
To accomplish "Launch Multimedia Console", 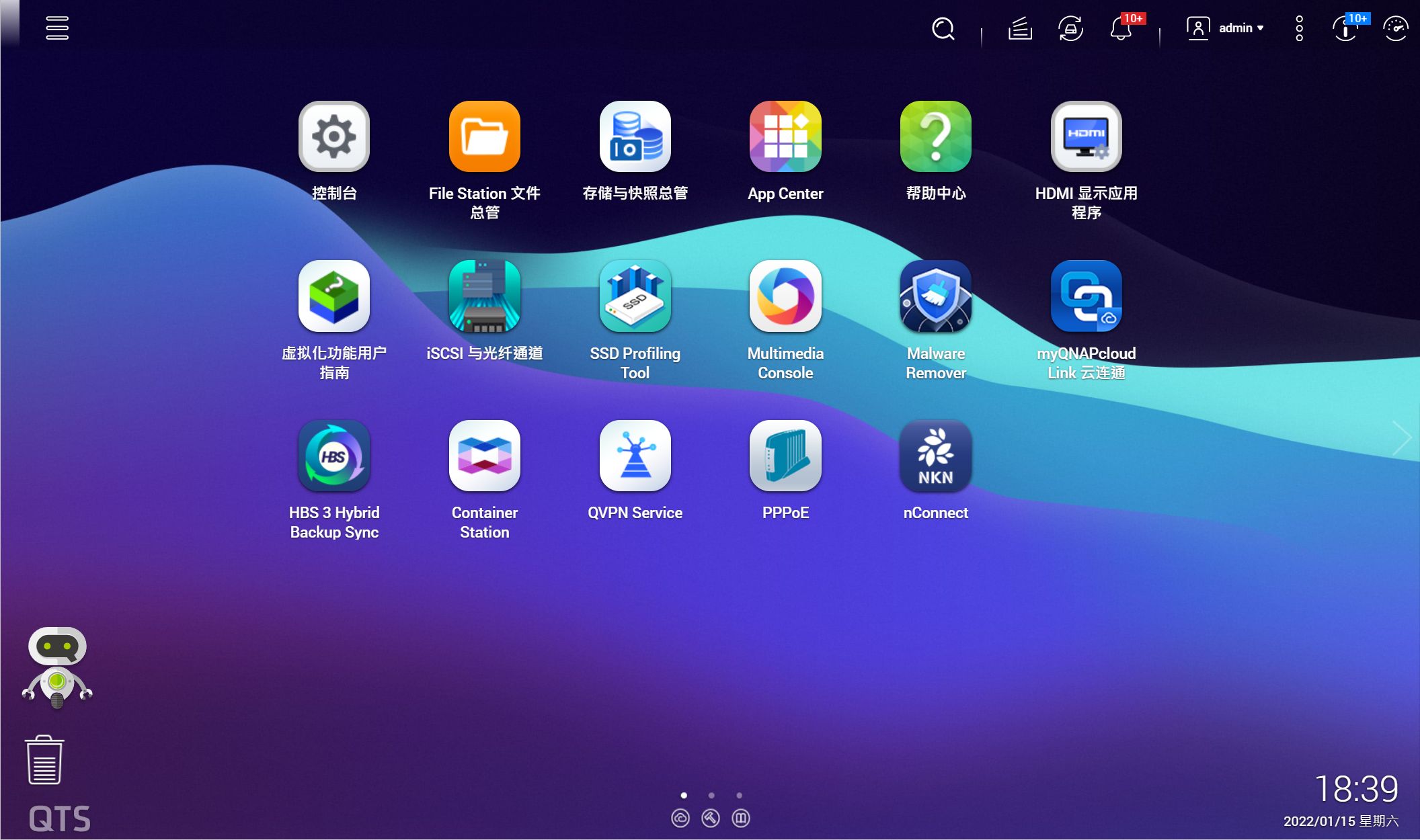I will [x=785, y=296].
